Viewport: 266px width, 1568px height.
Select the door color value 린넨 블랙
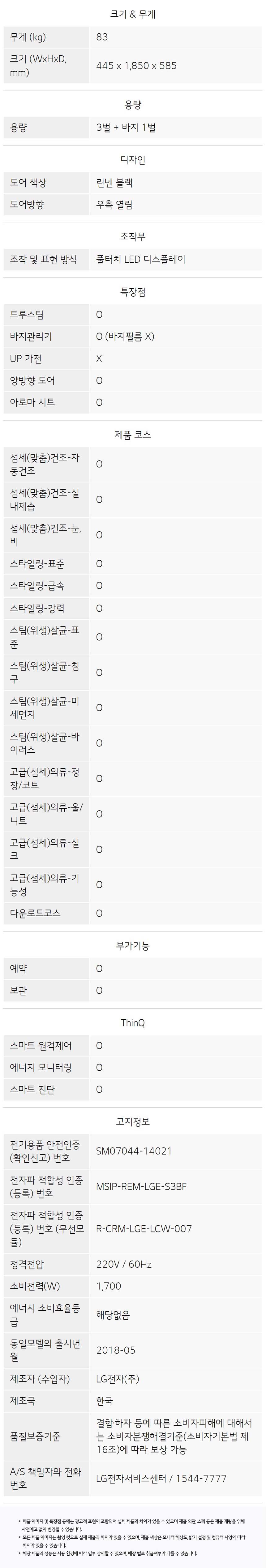click(x=114, y=182)
